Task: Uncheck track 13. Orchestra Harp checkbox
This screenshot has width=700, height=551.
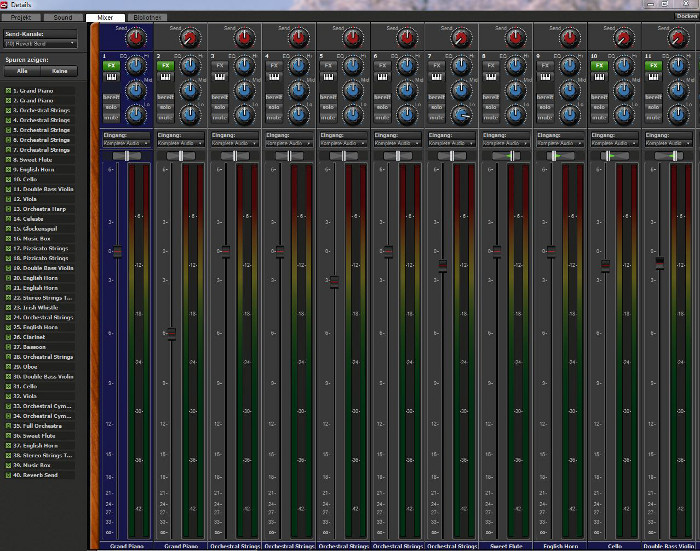Action: (x=8, y=209)
